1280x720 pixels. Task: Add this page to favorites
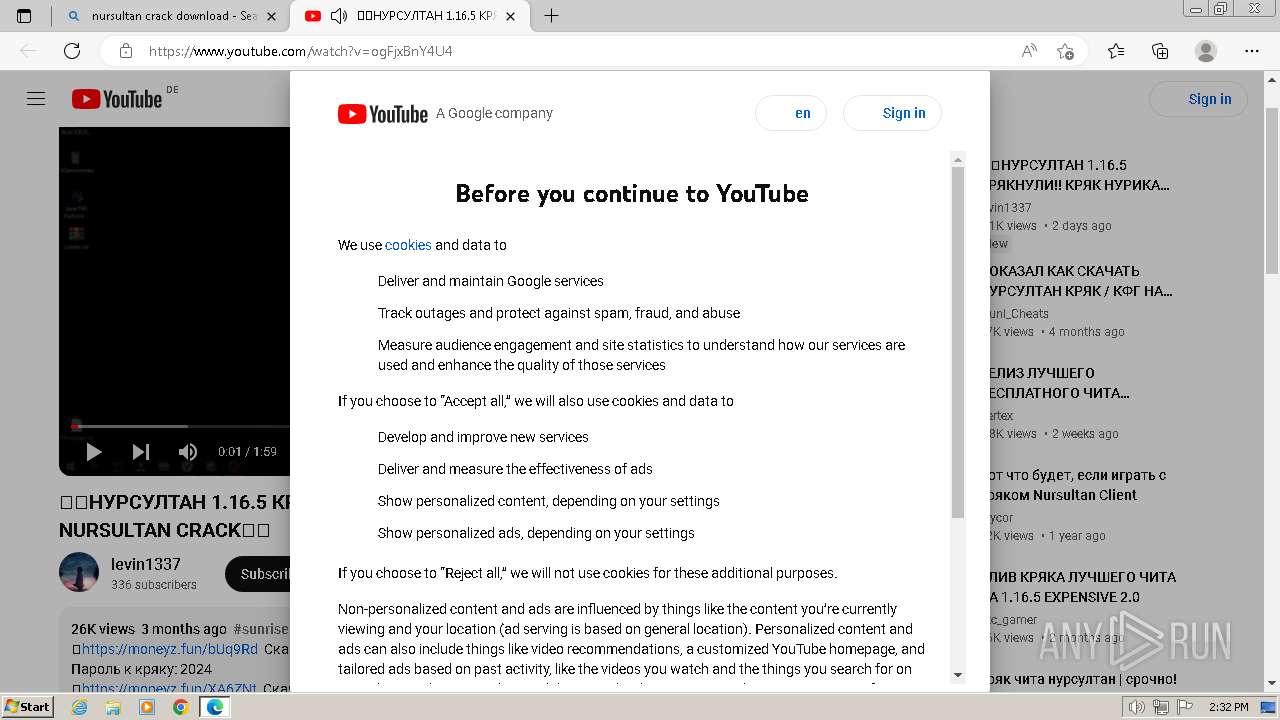(1065, 51)
